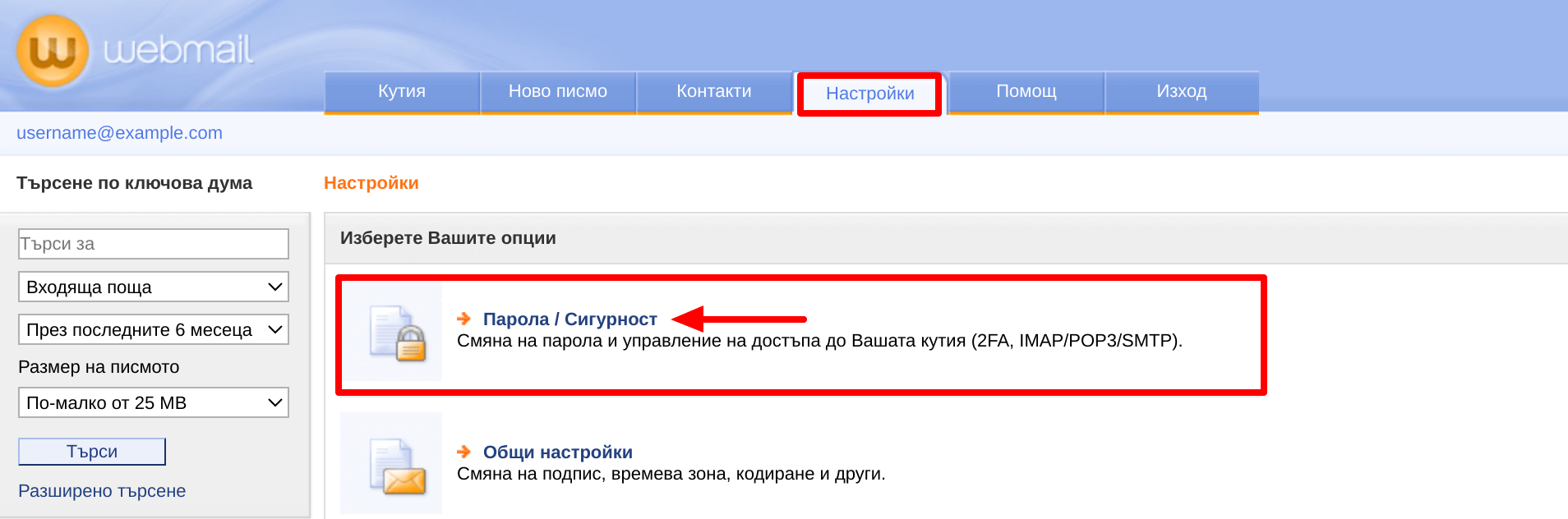Click the Изход logout tab
The image size is (1568, 519).
coord(1182,92)
